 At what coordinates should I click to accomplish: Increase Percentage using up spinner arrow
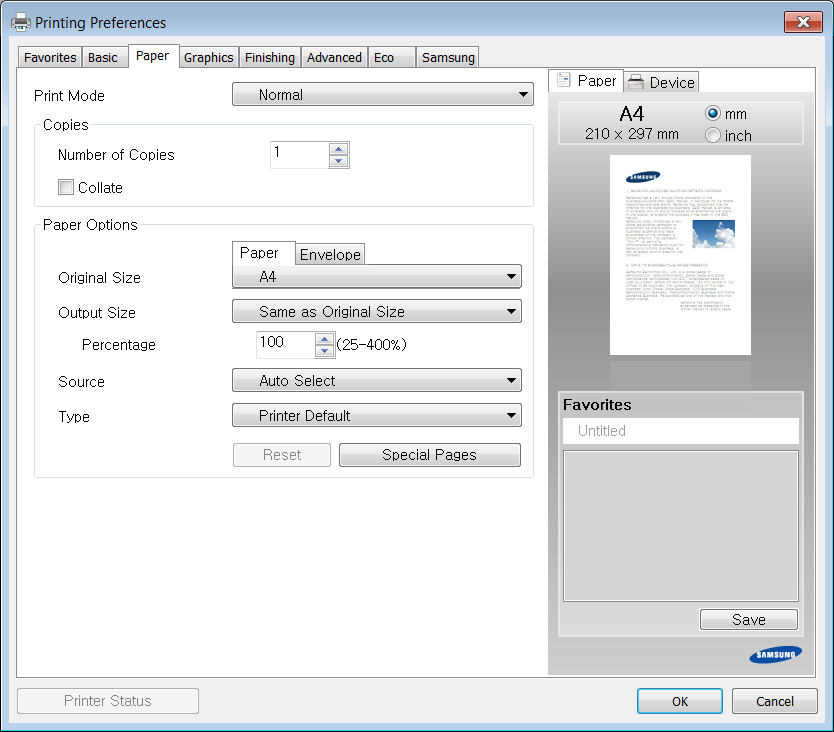pos(324,339)
